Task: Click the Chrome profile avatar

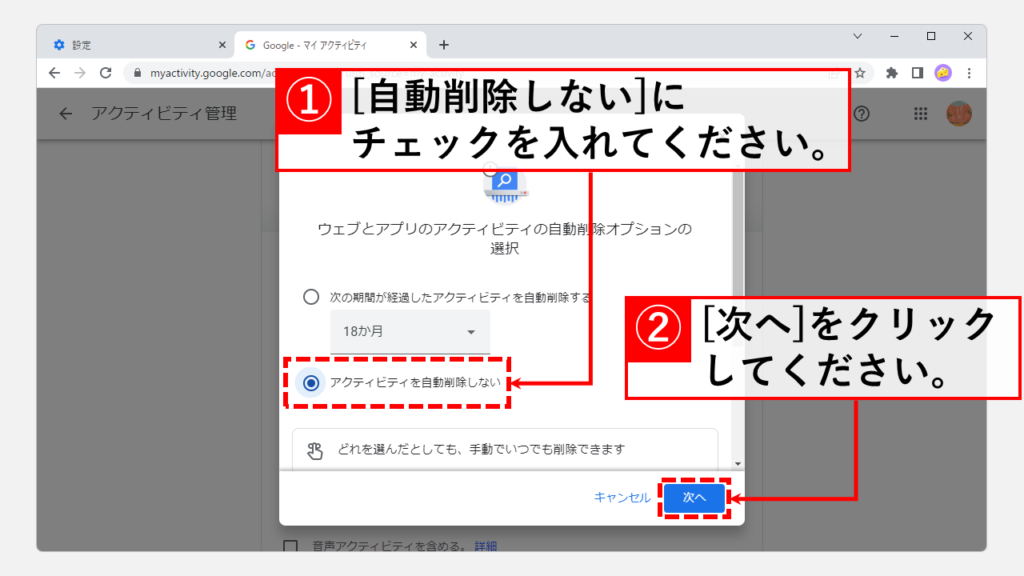Action: [943, 73]
